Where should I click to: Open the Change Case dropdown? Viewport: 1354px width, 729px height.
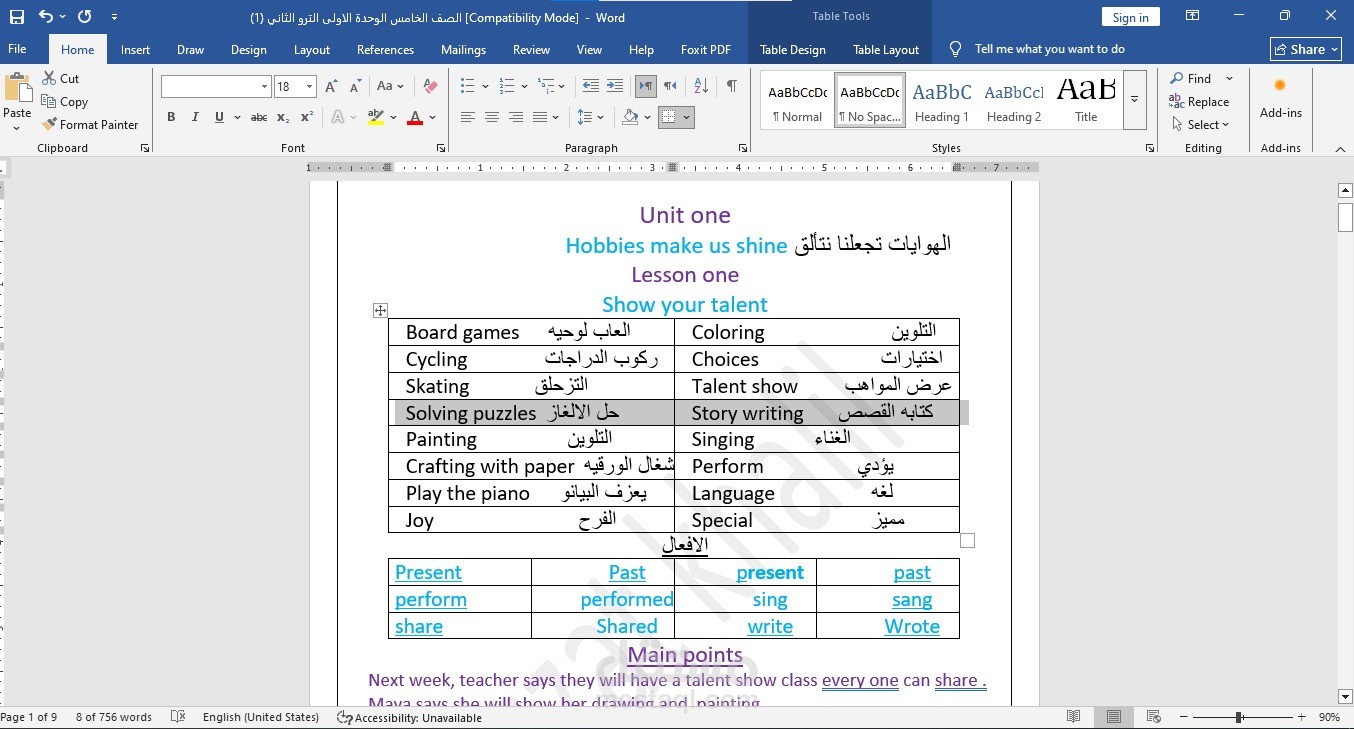coord(389,86)
